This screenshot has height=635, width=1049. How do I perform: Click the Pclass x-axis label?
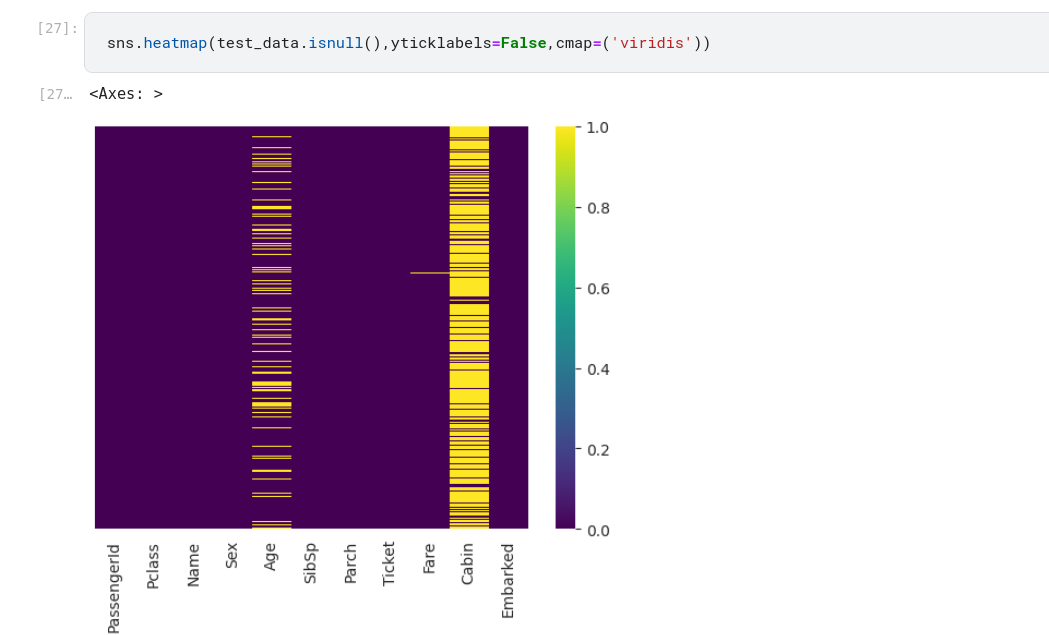tap(153, 566)
